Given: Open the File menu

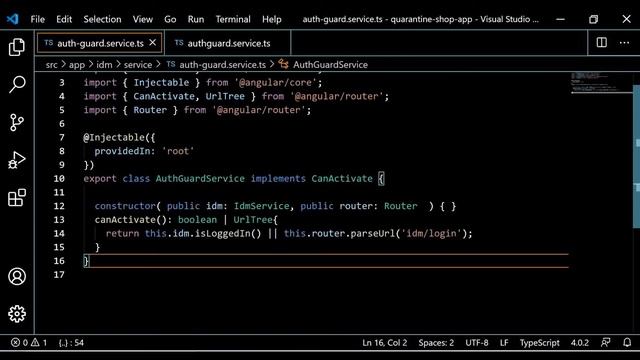Looking at the screenshot, I should click(38, 19).
